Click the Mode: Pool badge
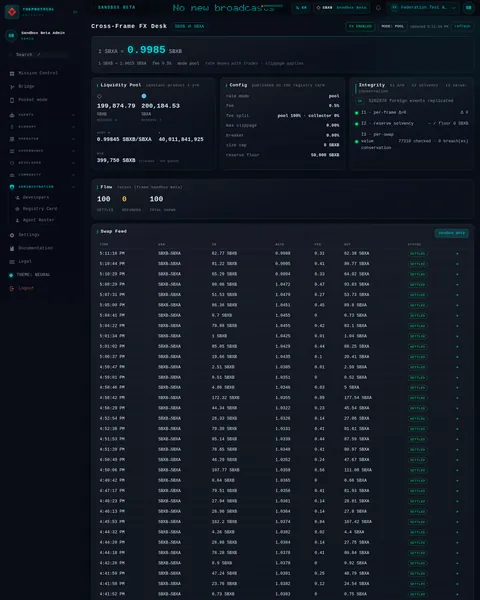Image resolution: width=480 pixels, height=600 pixels. 392,26
